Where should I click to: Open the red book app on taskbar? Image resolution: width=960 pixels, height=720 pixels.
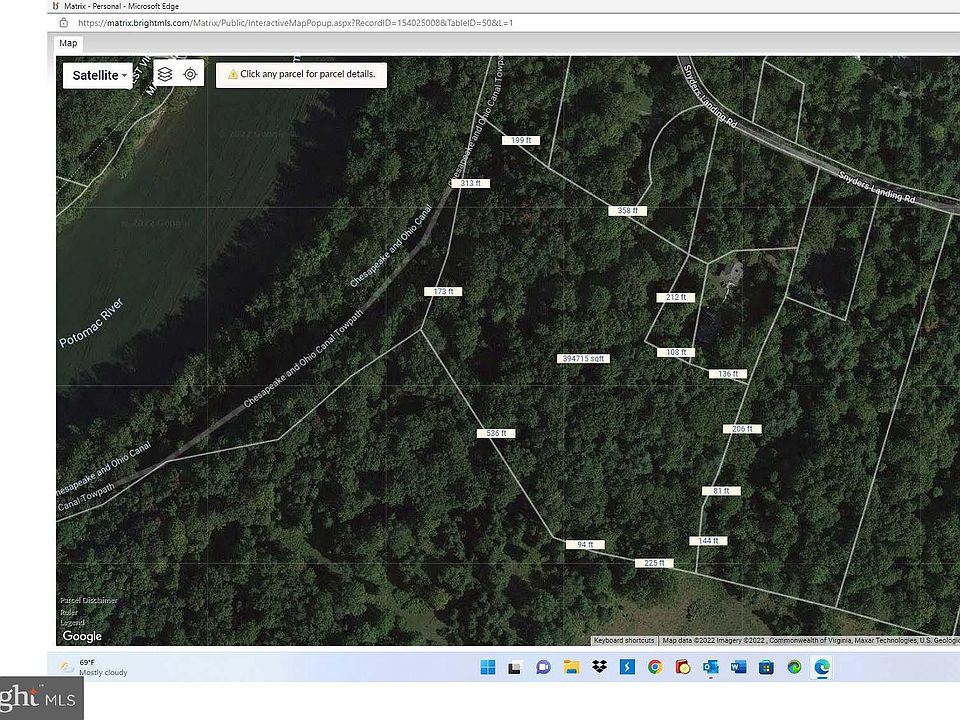[683, 667]
